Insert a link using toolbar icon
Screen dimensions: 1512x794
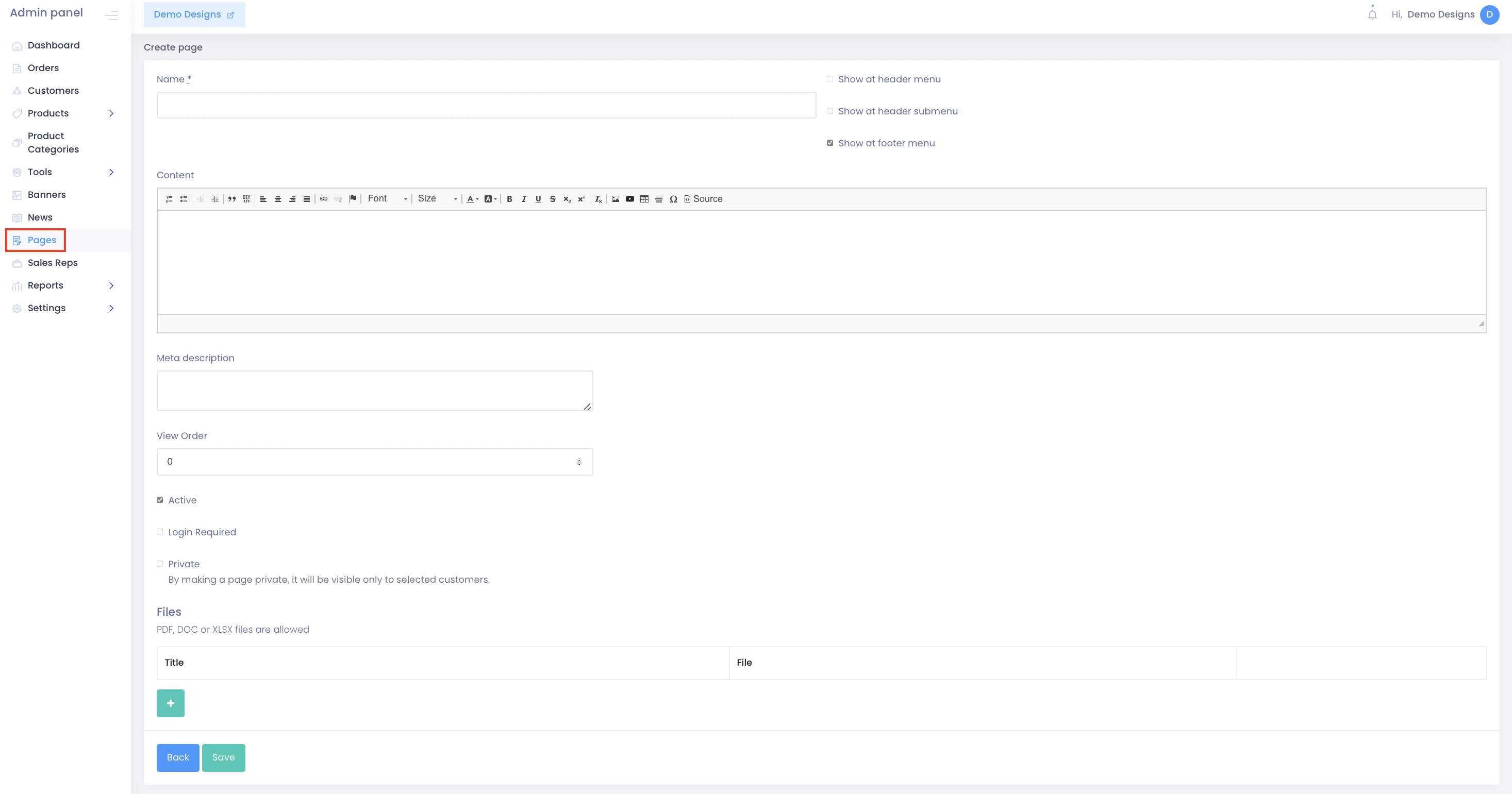click(x=323, y=199)
